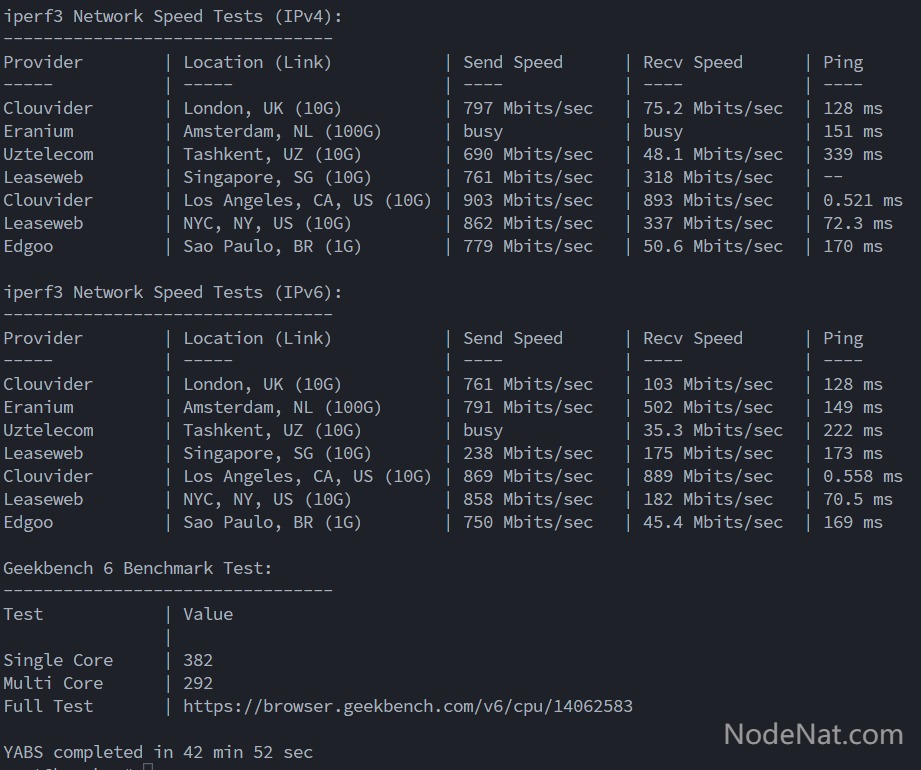Select the Multi Core score 292
Screen dimensions: 921x770
[198, 683]
